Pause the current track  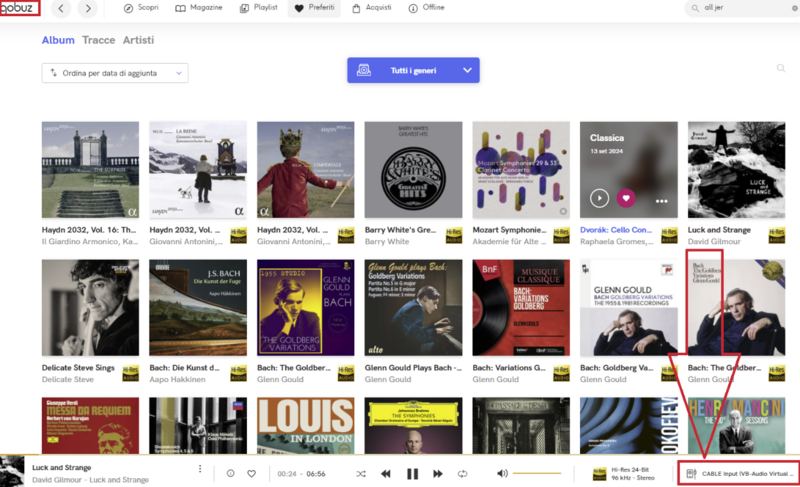pos(412,473)
